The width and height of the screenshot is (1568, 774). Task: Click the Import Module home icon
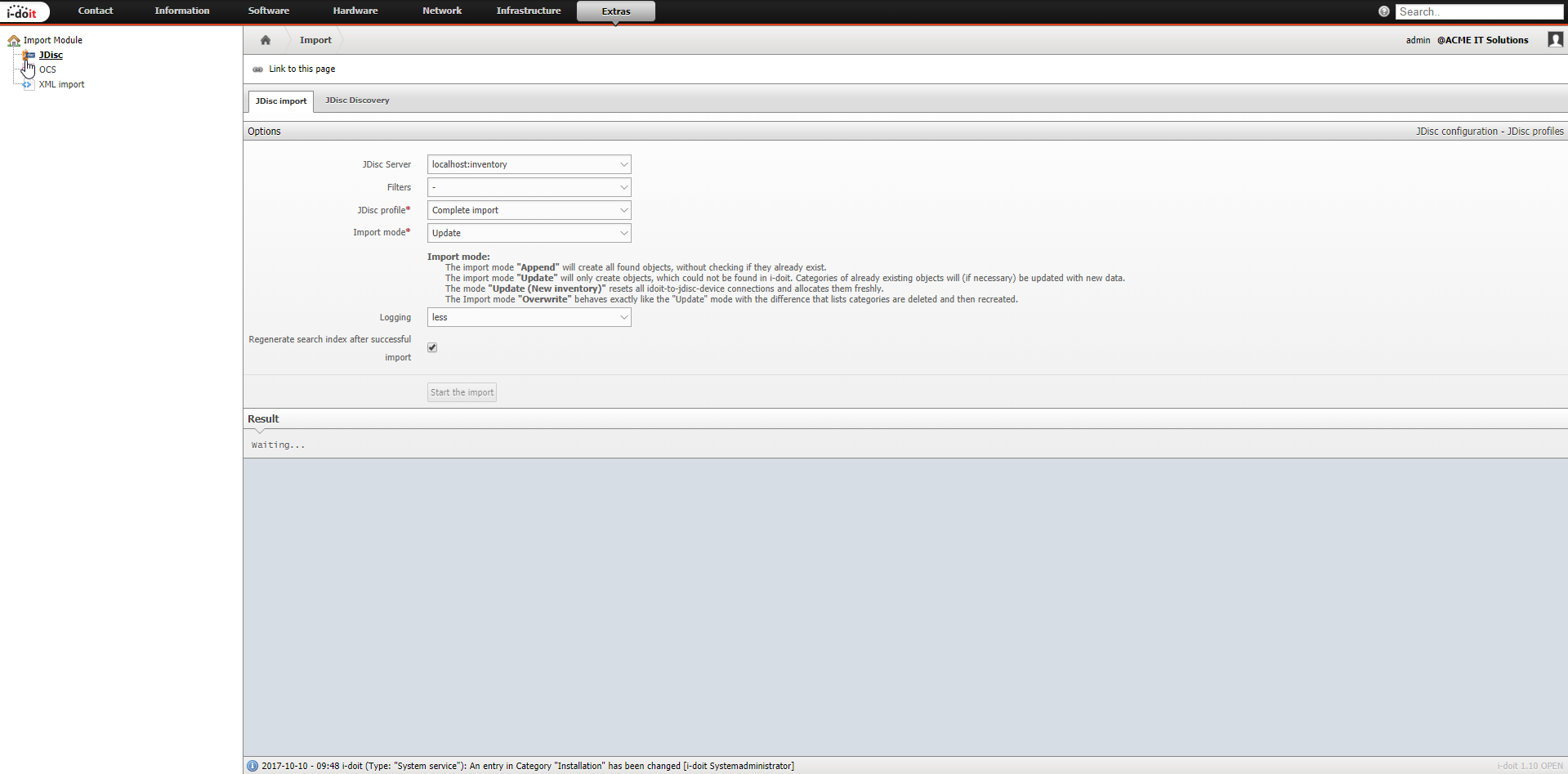tap(14, 39)
